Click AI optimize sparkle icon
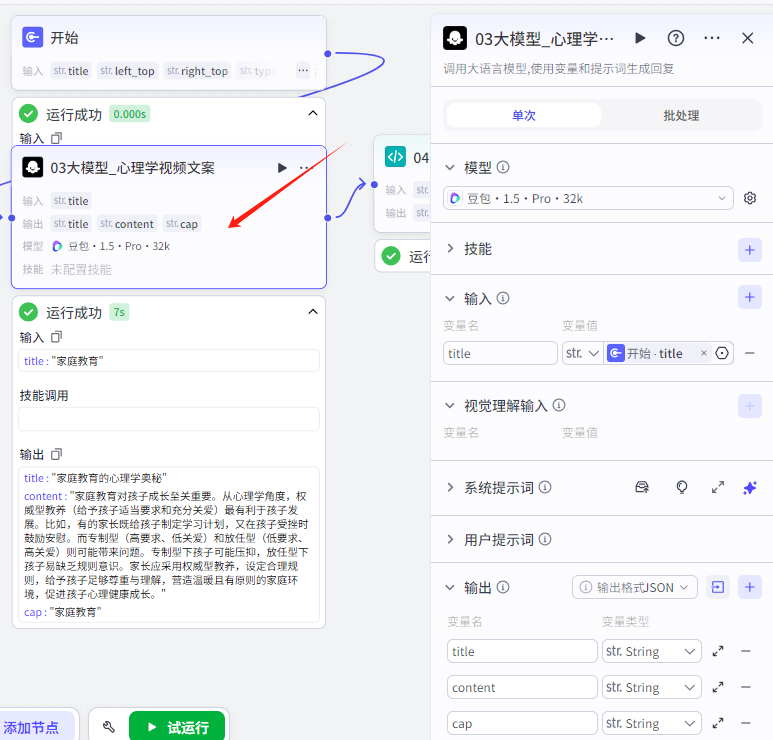 (749, 488)
